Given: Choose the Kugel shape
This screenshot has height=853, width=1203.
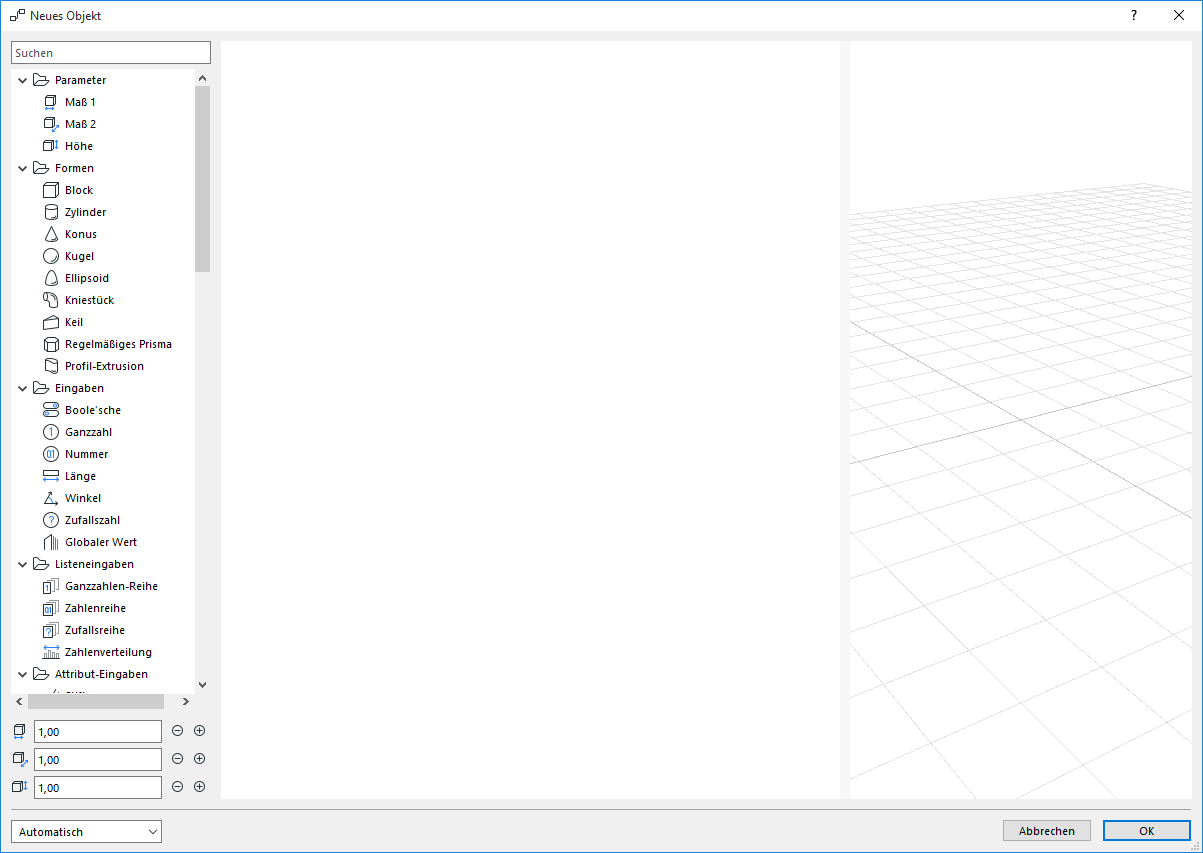Looking at the screenshot, I should click(x=80, y=255).
